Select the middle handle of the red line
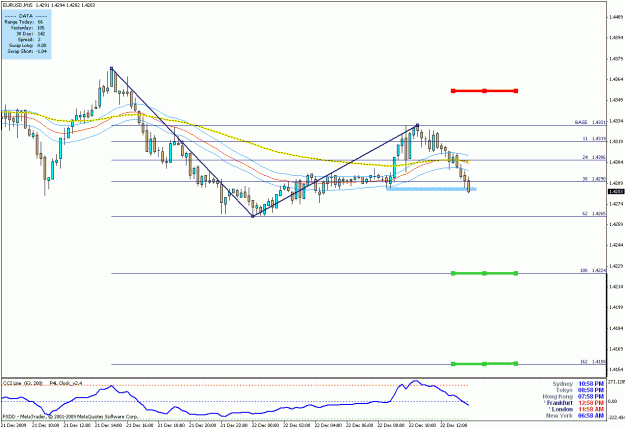 point(484,91)
